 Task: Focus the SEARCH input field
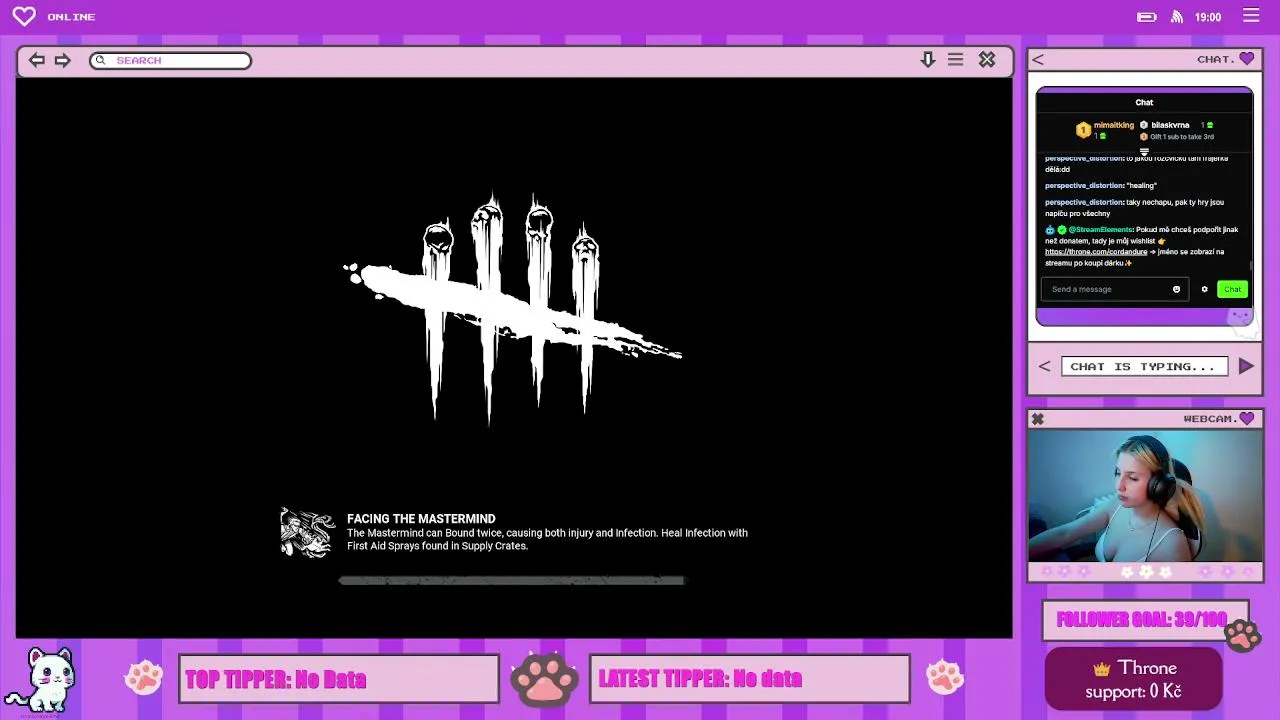pos(170,60)
